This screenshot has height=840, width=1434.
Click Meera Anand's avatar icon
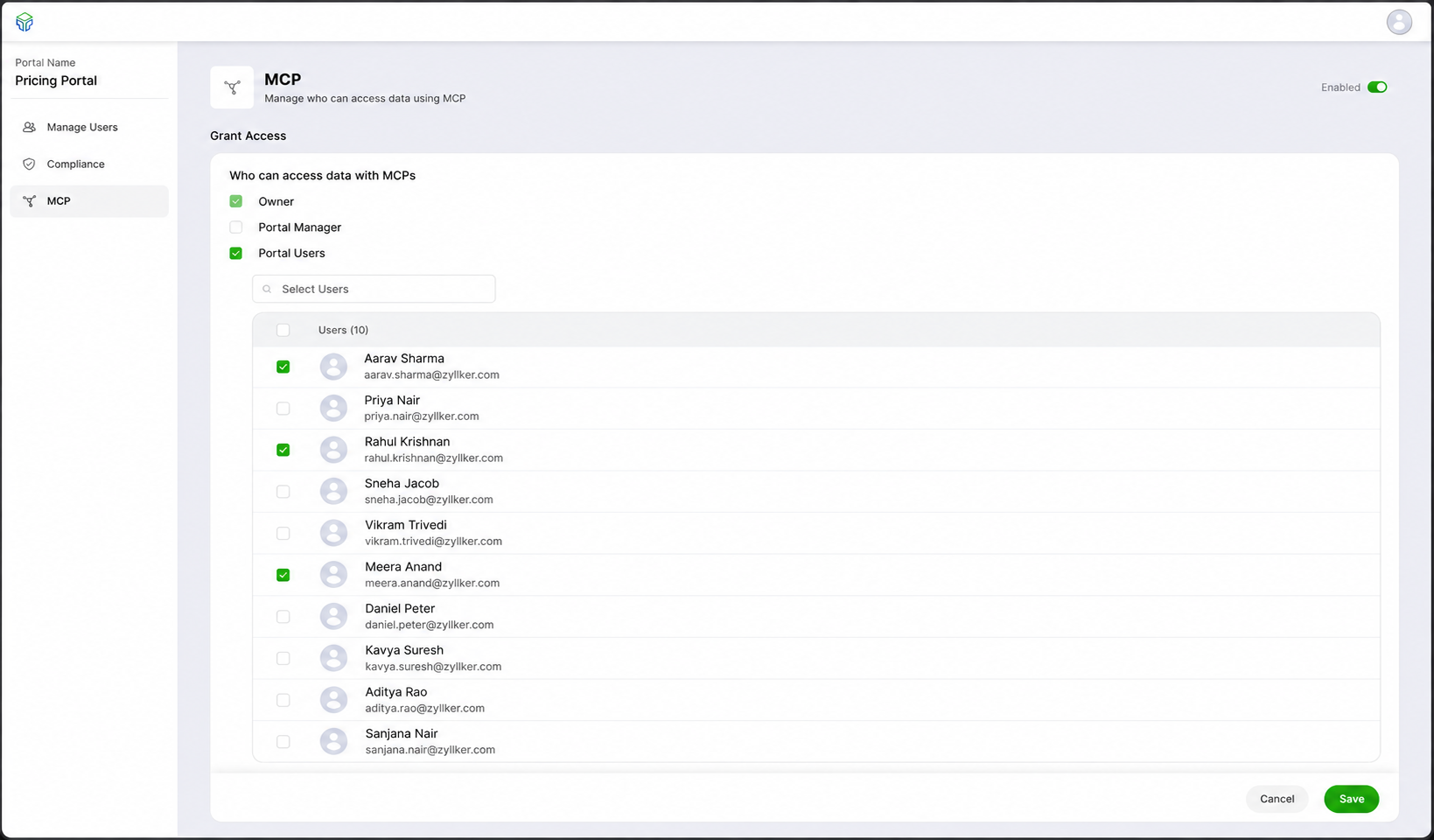[333, 575]
